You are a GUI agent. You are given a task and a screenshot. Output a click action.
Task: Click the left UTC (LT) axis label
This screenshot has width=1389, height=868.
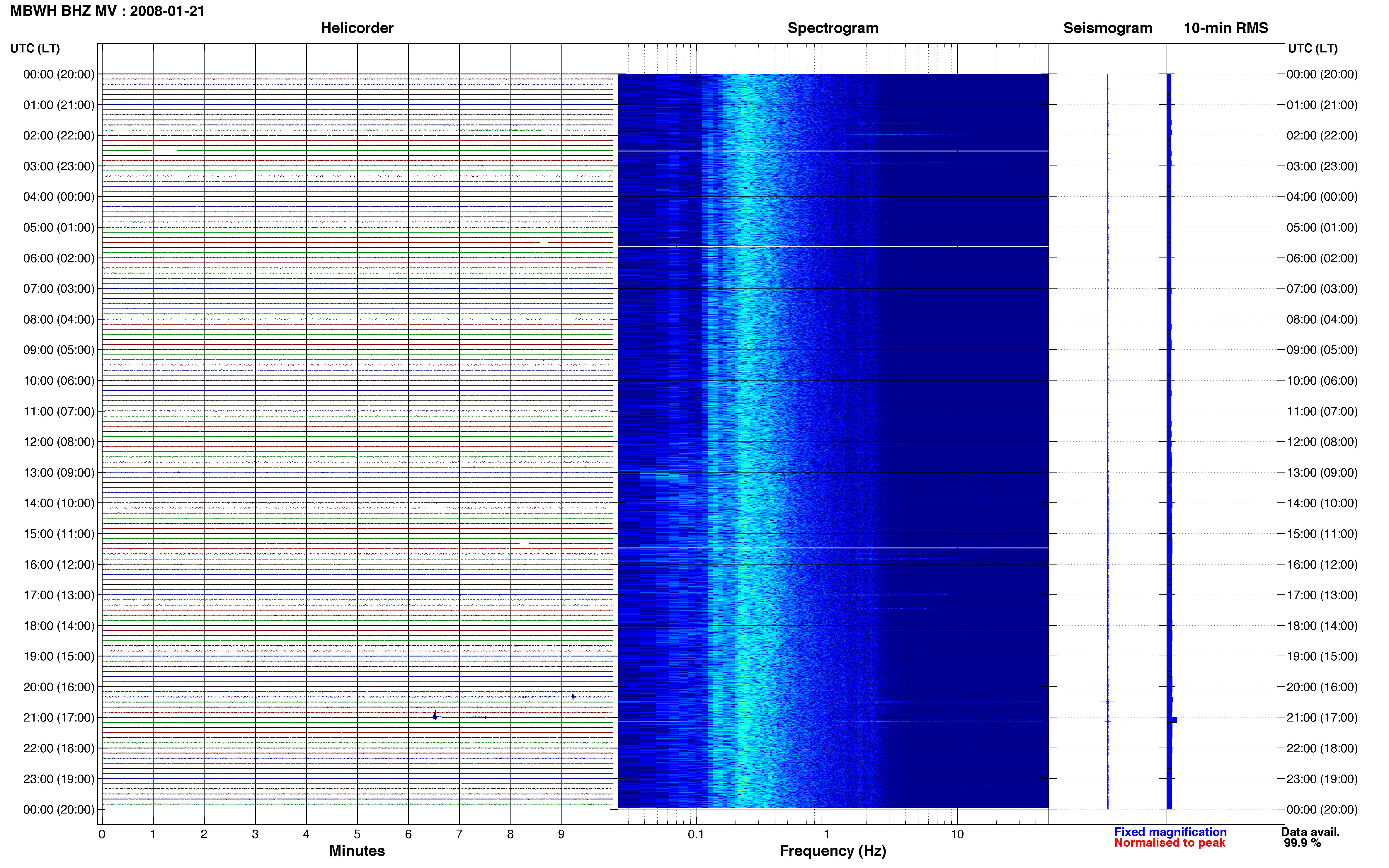(35, 48)
